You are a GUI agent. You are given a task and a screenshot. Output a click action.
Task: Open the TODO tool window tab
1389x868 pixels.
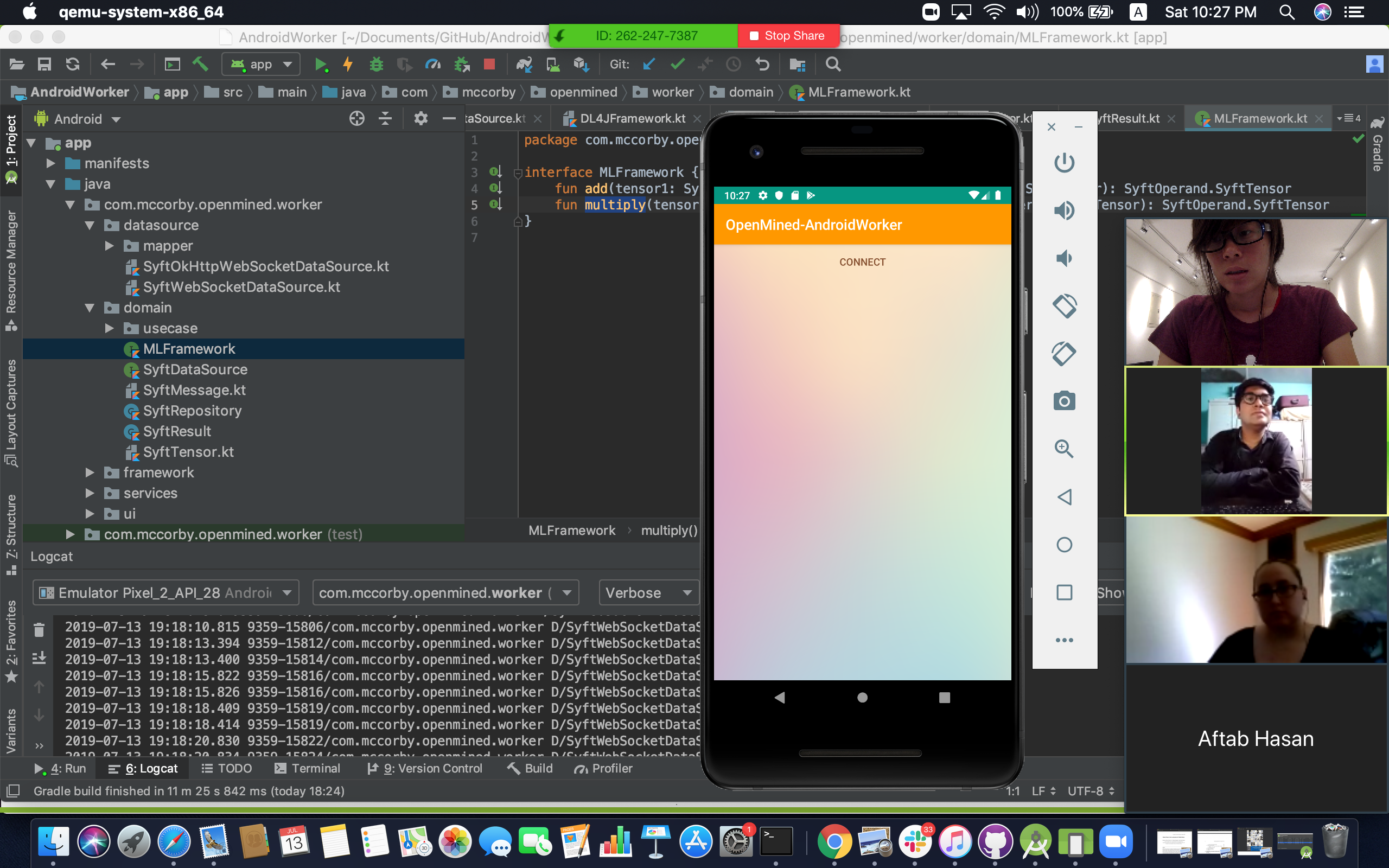[x=227, y=768]
